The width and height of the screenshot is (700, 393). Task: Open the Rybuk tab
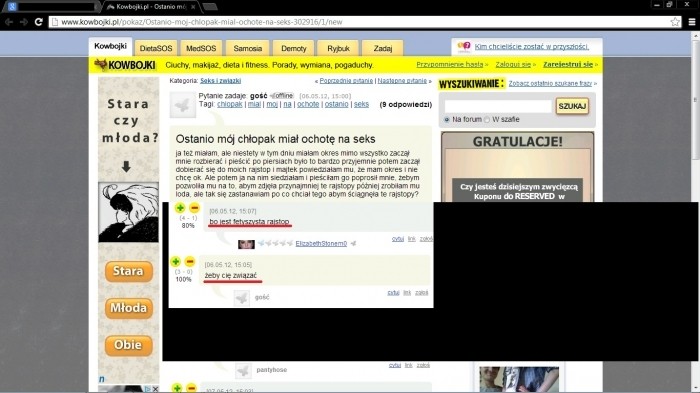tap(338, 48)
